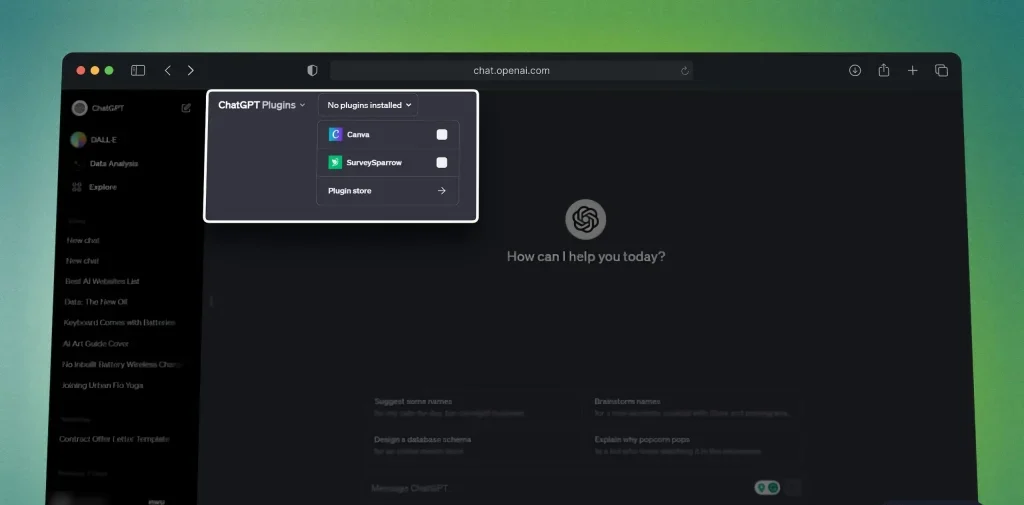Open the Plugin store entry
The height and width of the screenshot is (505, 1024).
coord(387,191)
